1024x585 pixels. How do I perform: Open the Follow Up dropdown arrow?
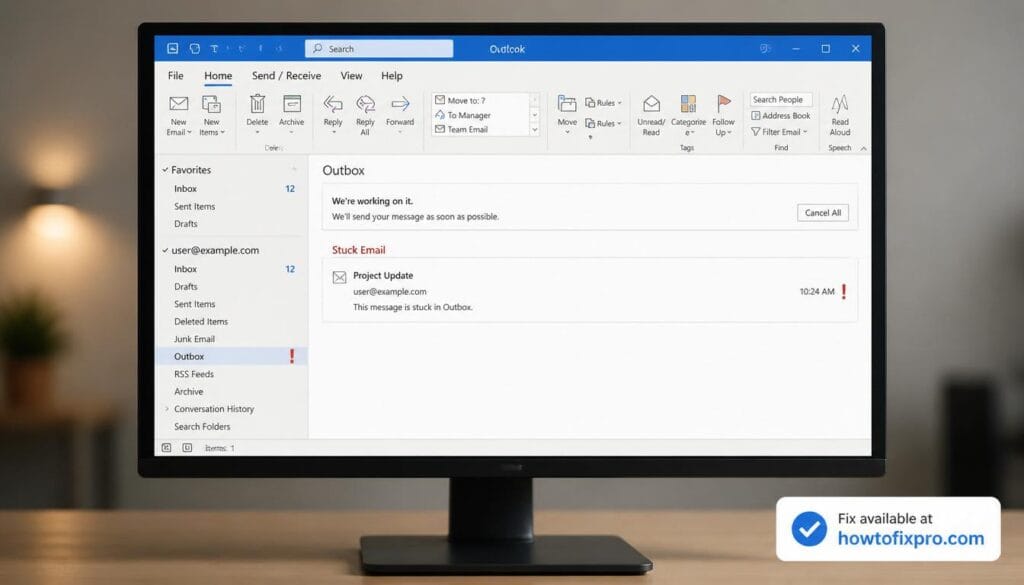pyautogui.click(x=729, y=133)
